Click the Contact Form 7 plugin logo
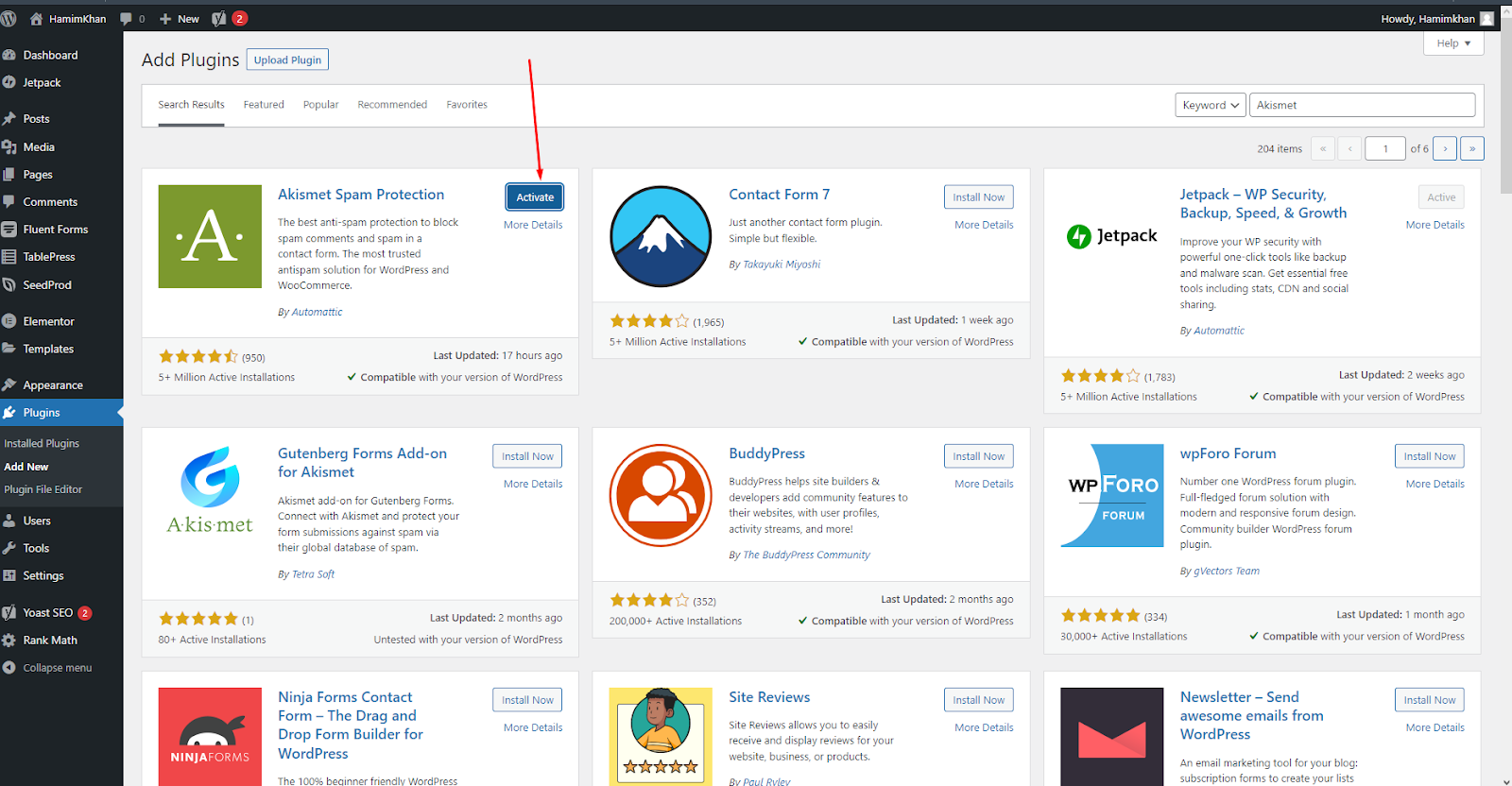 coord(661,236)
